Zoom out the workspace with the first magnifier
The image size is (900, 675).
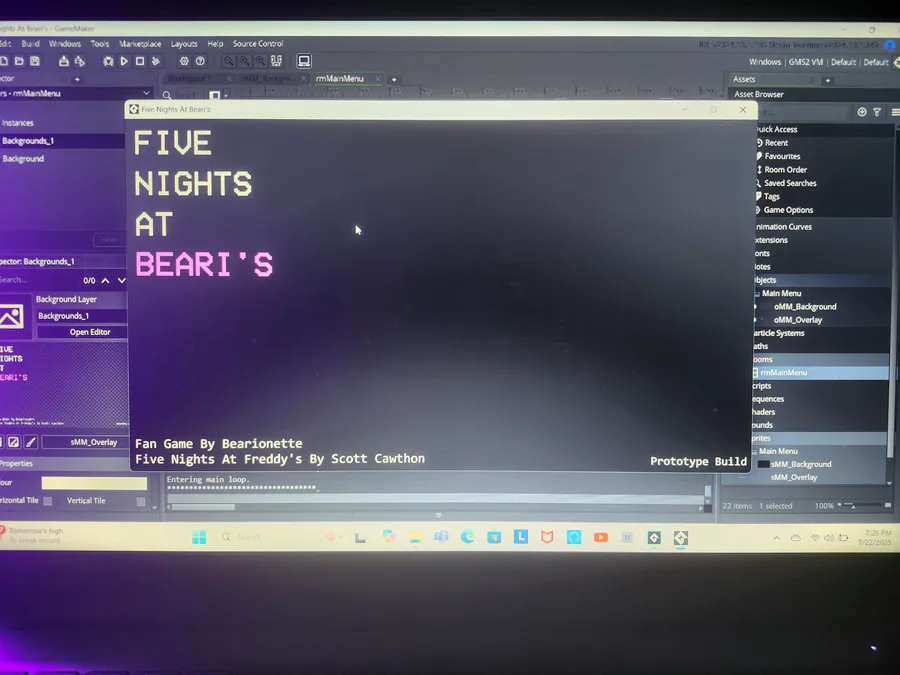click(x=228, y=61)
